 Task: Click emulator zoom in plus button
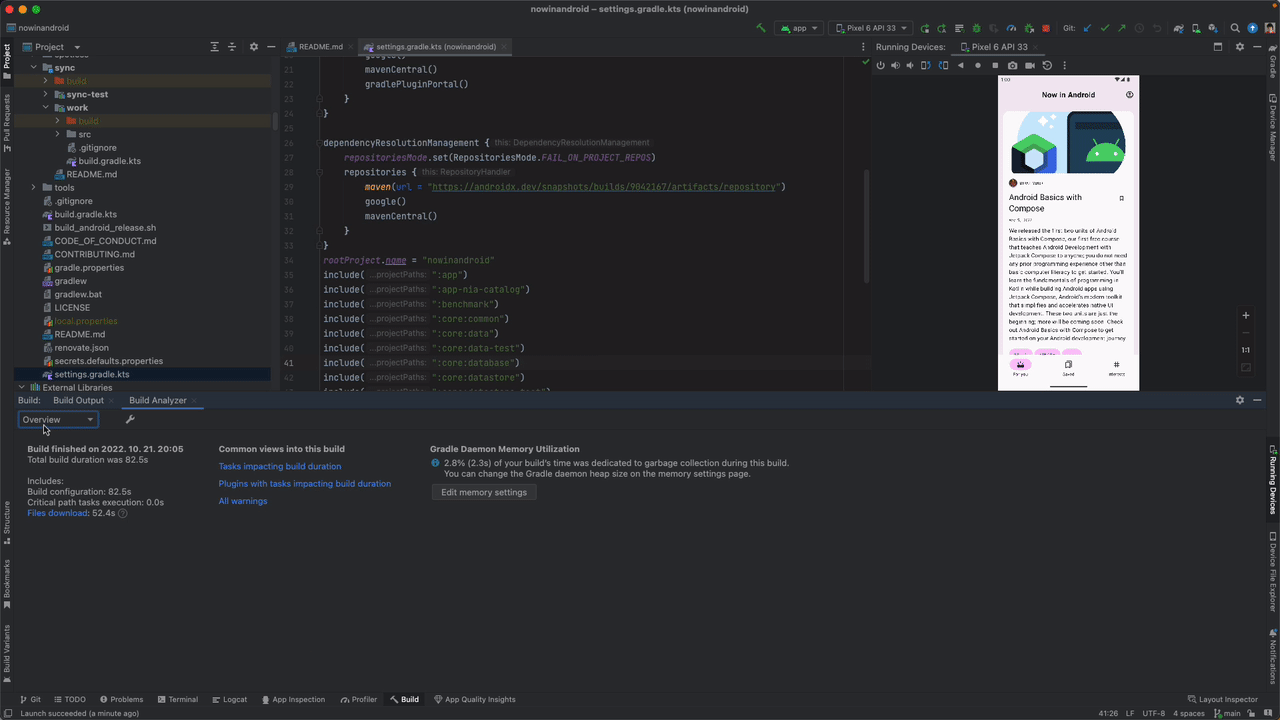1246,316
